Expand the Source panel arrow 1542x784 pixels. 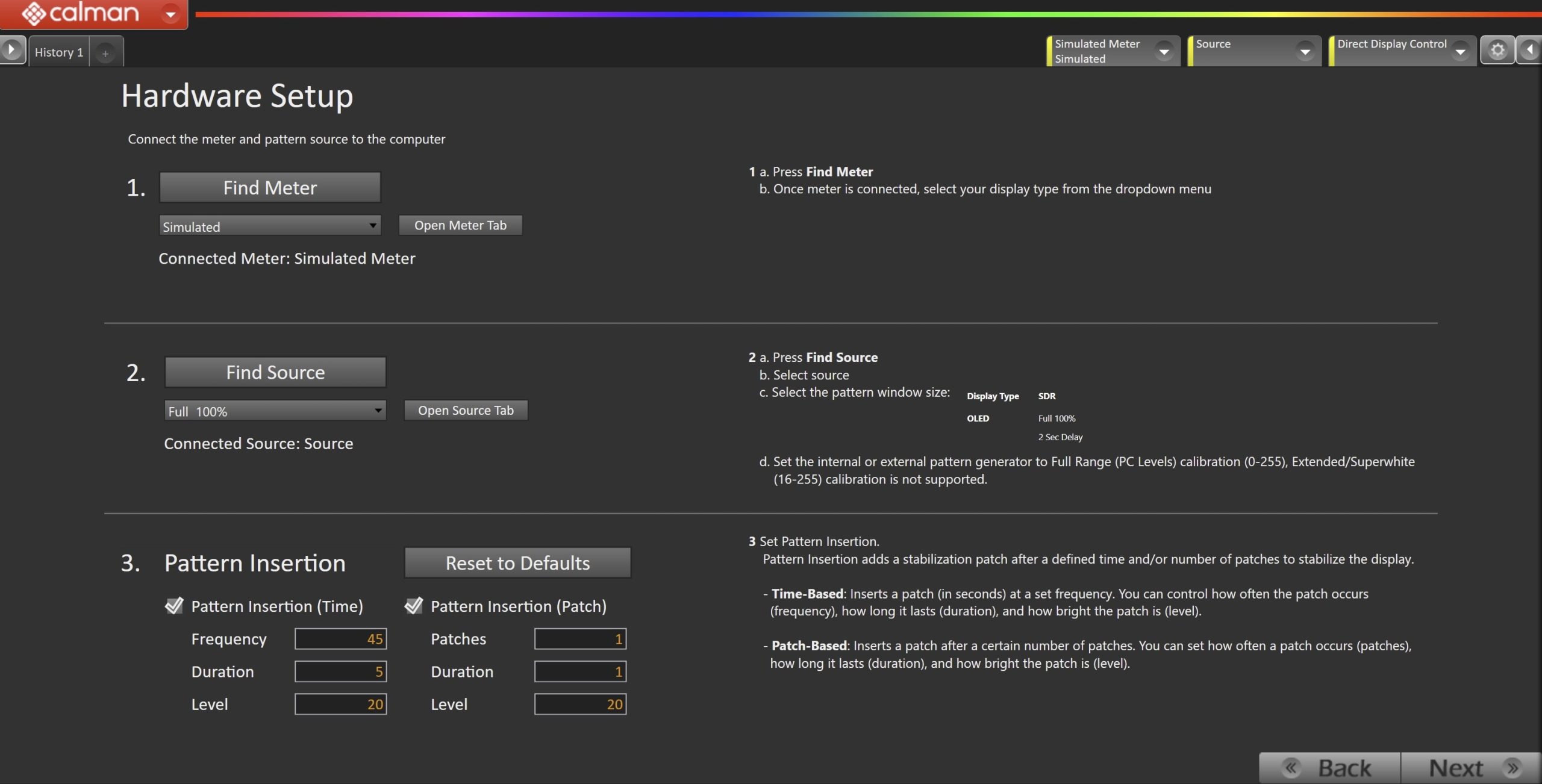coord(1305,52)
